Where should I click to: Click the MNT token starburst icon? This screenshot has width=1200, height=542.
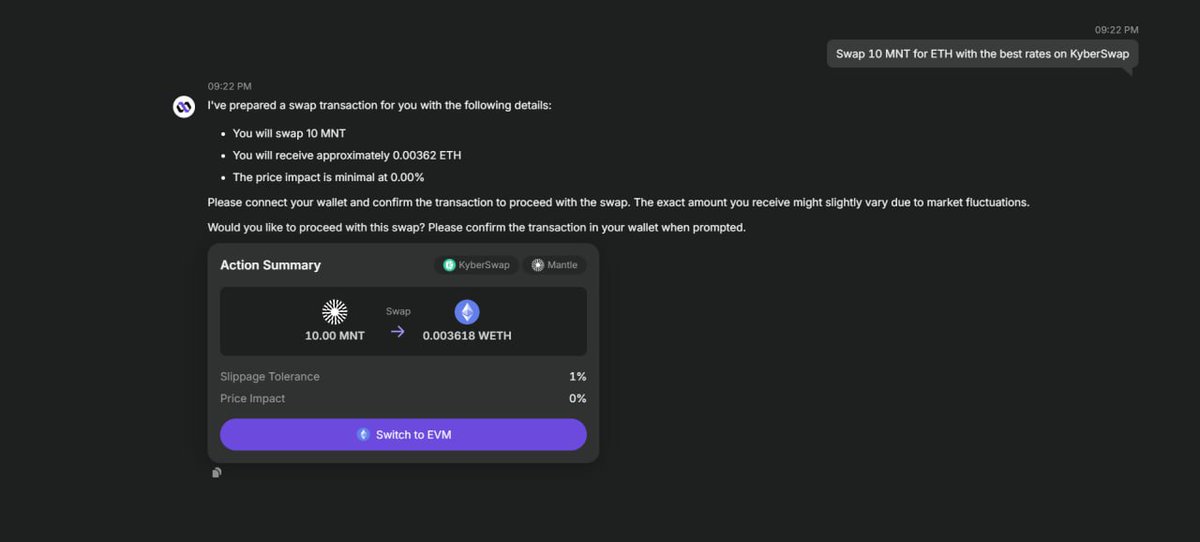coord(334,312)
